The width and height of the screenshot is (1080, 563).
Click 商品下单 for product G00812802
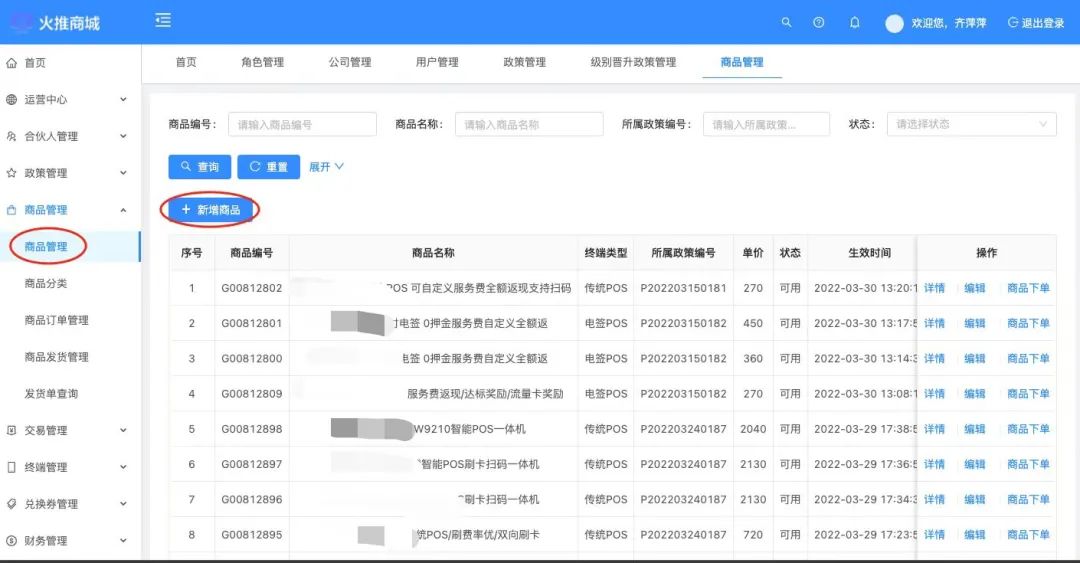pos(1028,288)
